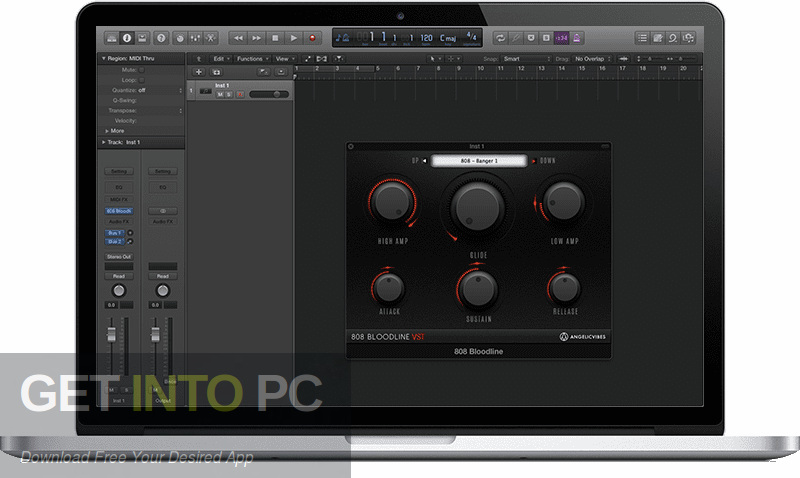Screen dimensions: 800x478
Task: Open the Transpose popup arrows
Action: tap(181, 111)
